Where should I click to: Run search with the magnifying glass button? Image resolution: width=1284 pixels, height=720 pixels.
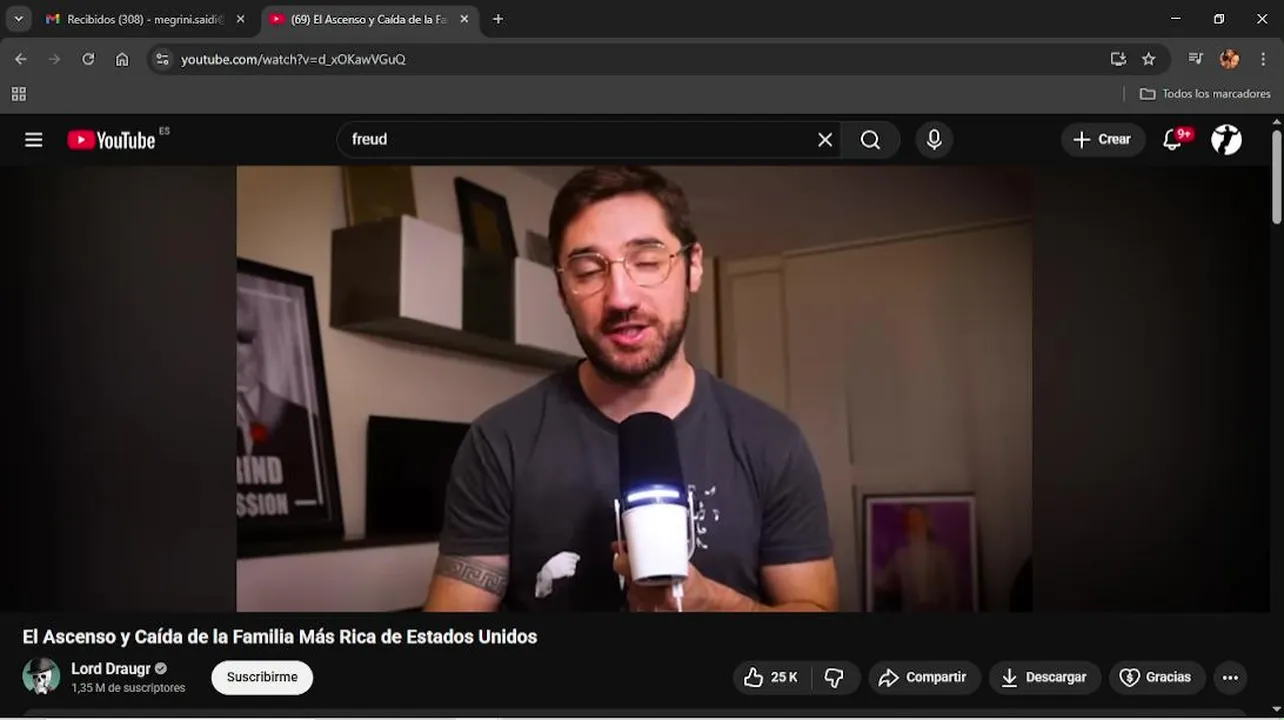(x=870, y=140)
